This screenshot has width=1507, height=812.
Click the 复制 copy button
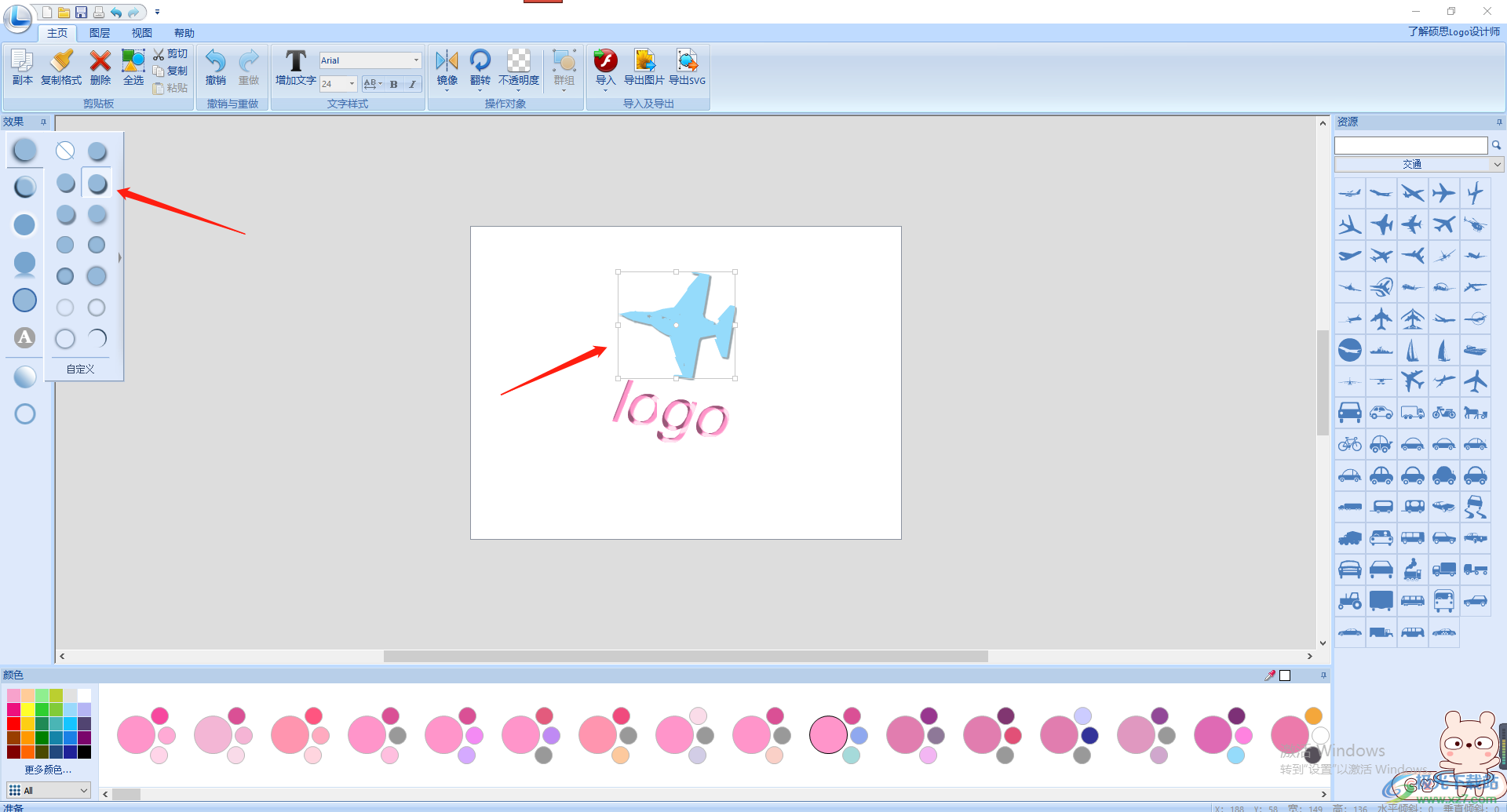170,71
